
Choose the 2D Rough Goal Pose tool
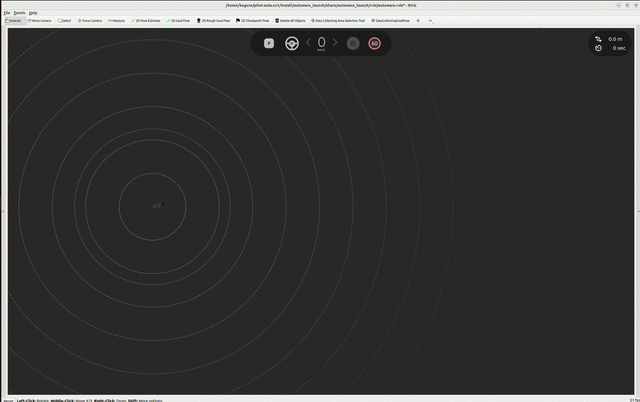213,20
